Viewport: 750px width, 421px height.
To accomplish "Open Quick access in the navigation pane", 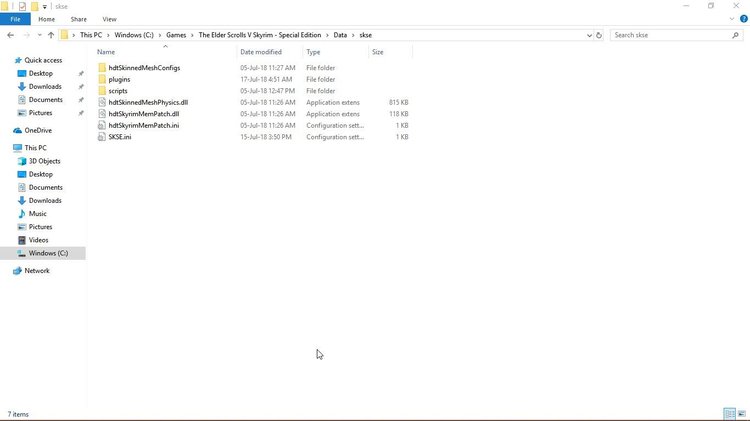I will coord(43,60).
